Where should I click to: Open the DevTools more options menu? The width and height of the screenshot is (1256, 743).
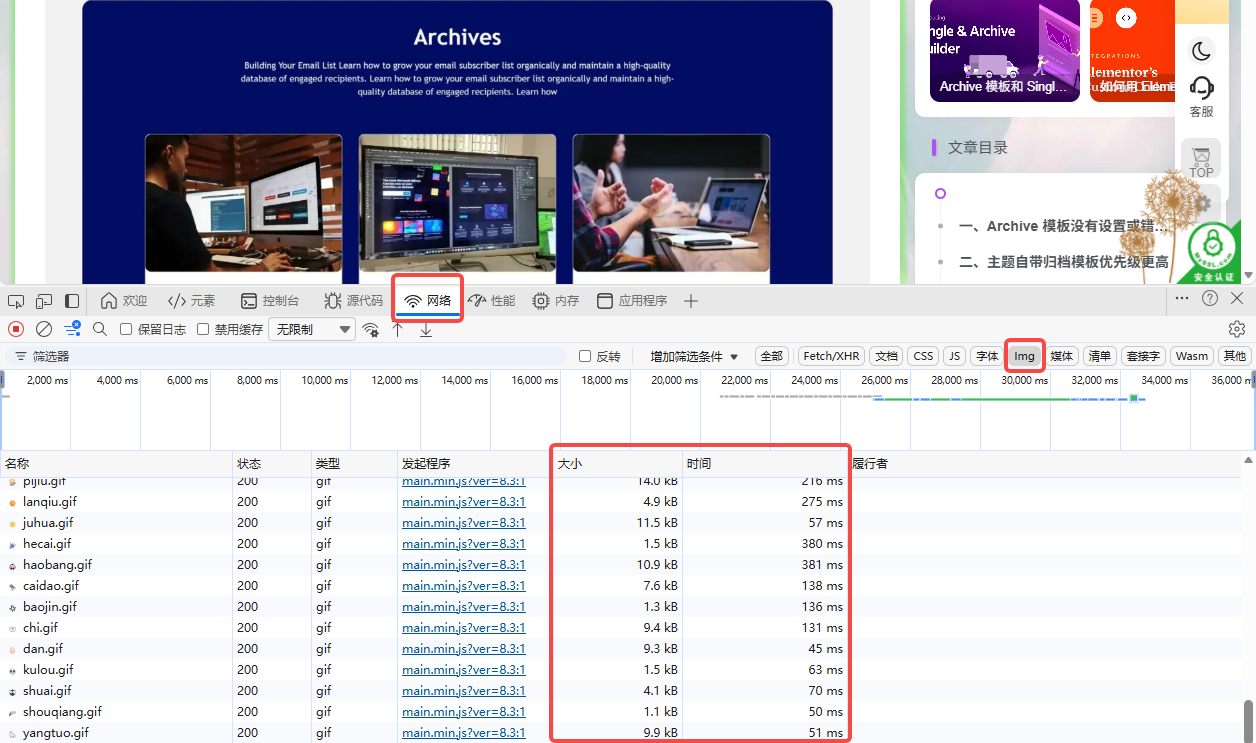[1182, 300]
